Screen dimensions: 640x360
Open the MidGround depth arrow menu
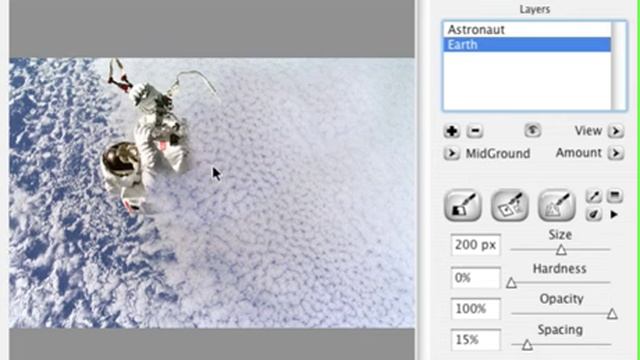pyautogui.click(x=451, y=153)
